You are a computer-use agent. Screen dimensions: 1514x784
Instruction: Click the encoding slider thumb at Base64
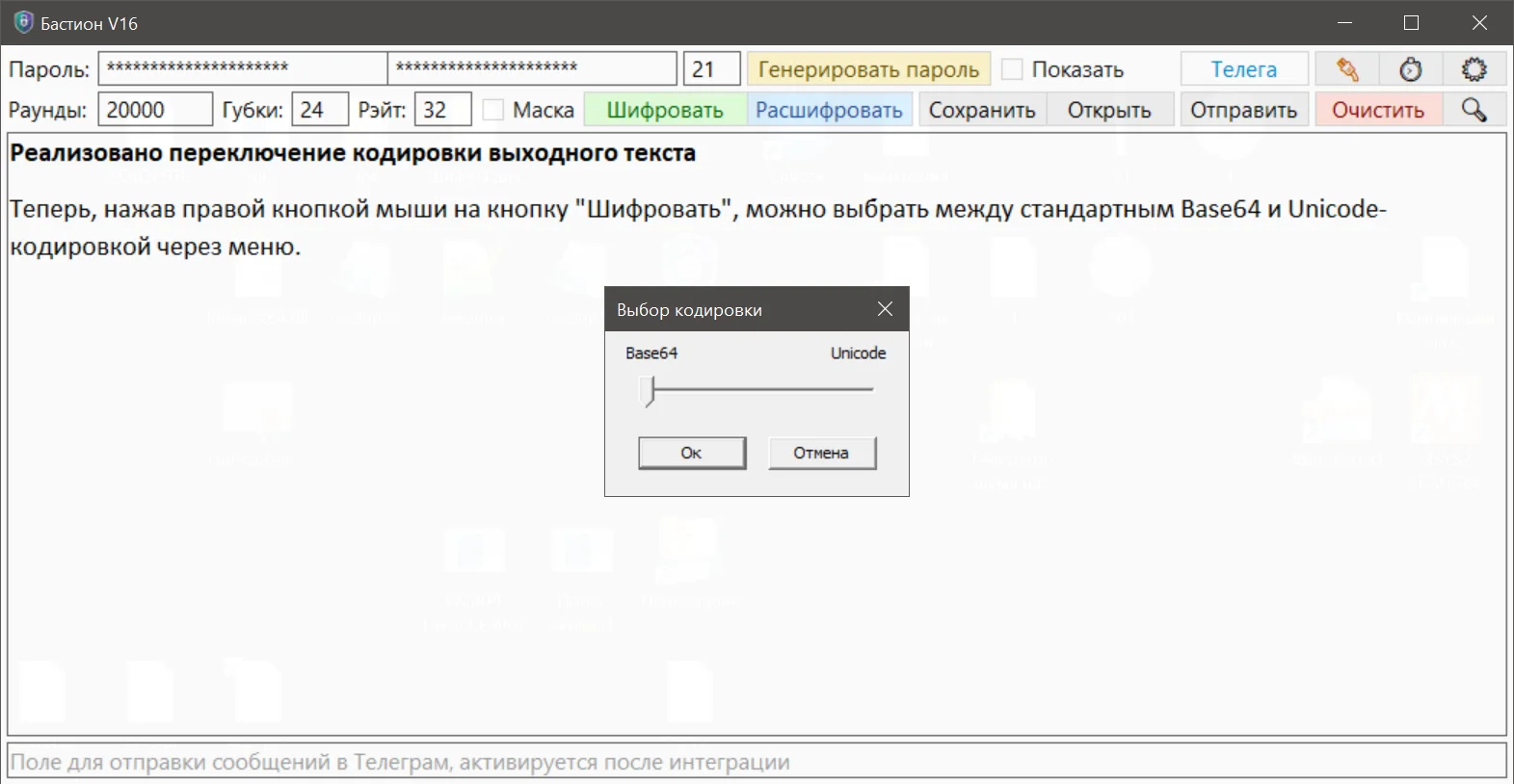click(x=649, y=391)
